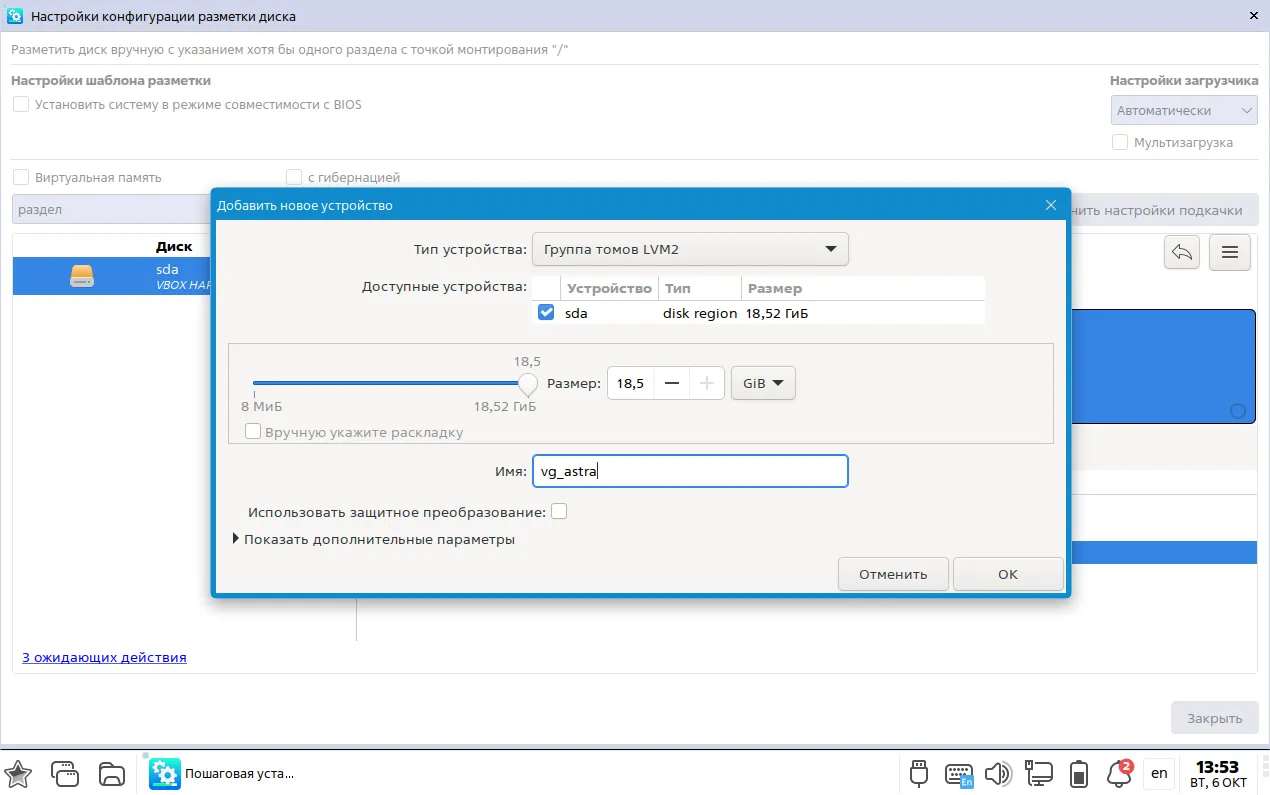The width and height of the screenshot is (1270, 795).
Task: Uncheck the sda device checkbox
Action: click(x=546, y=313)
